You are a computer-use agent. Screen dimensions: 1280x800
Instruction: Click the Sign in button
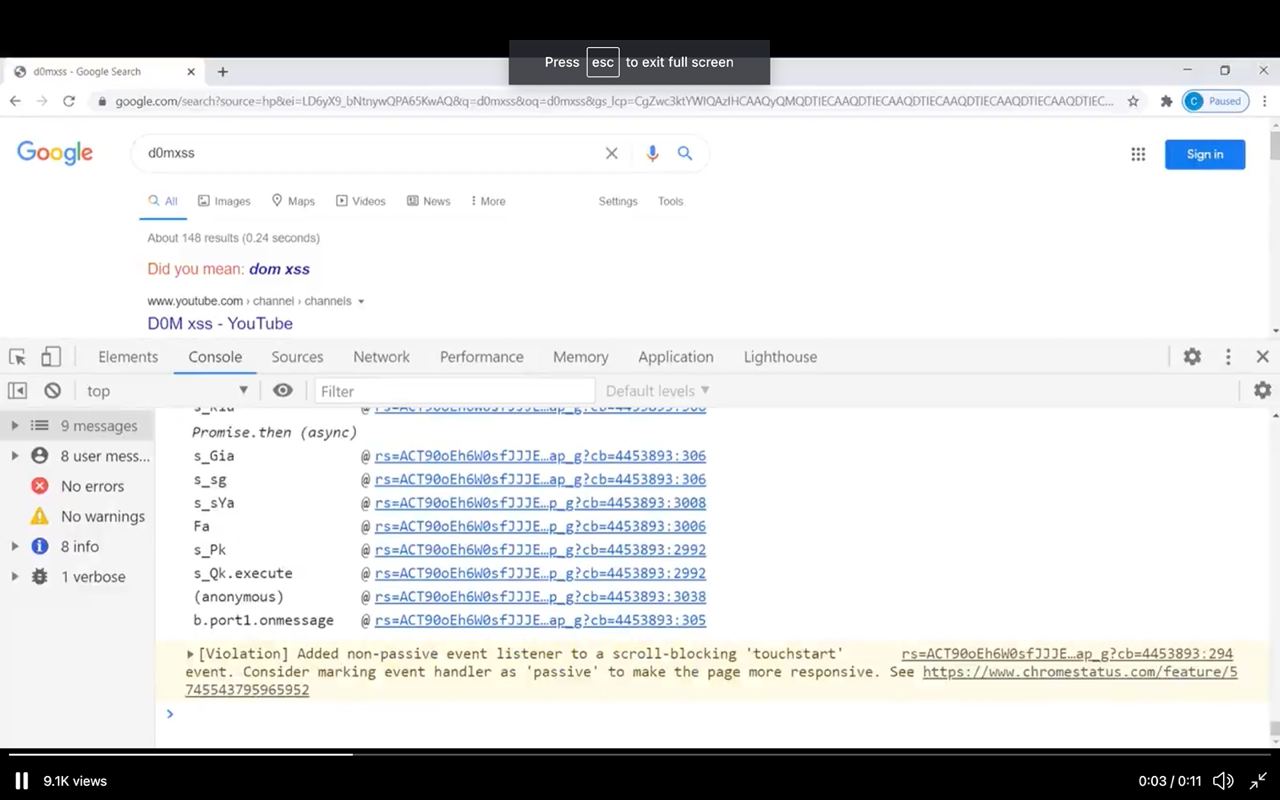pos(1205,154)
